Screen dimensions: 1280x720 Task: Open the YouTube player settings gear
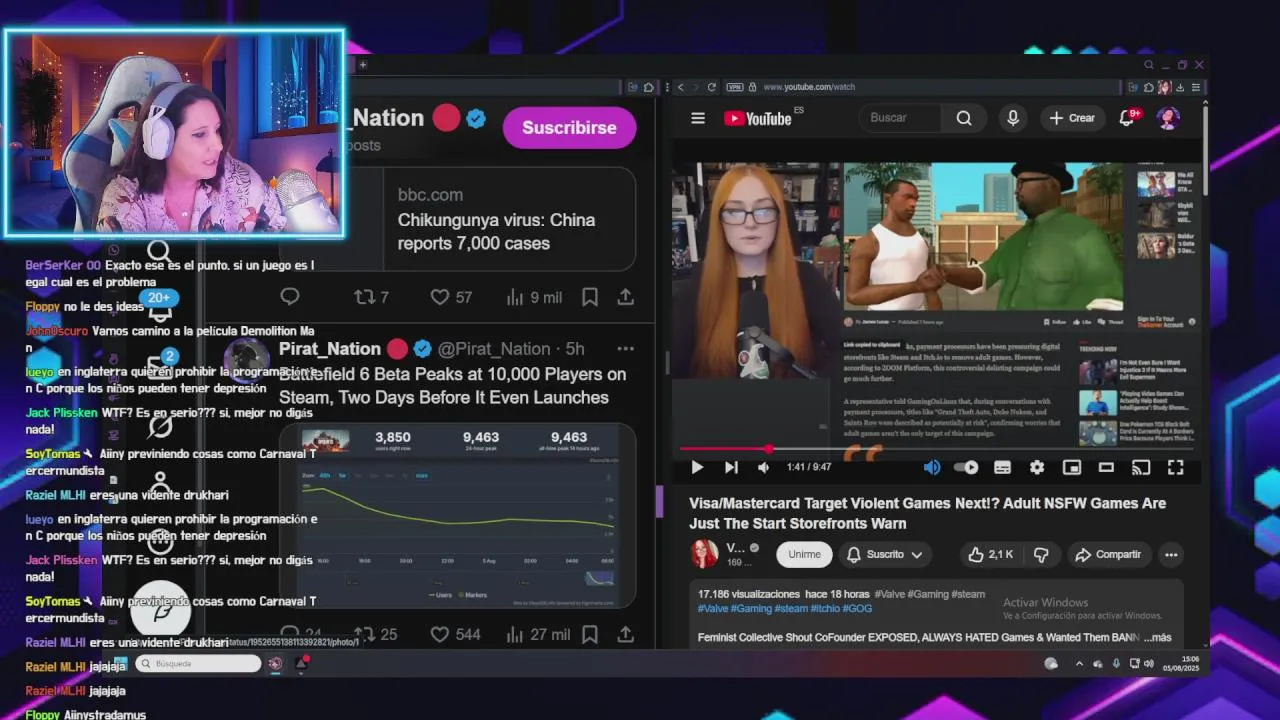pyautogui.click(x=1037, y=467)
